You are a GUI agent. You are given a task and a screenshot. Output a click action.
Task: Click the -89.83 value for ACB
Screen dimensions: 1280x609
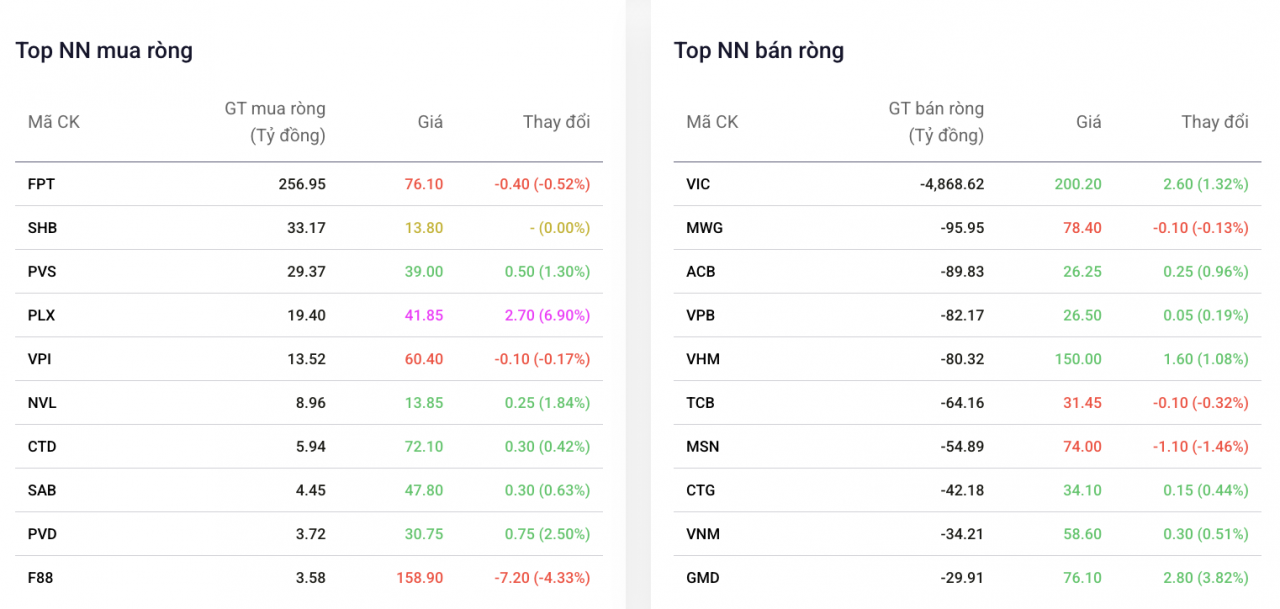click(x=962, y=272)
